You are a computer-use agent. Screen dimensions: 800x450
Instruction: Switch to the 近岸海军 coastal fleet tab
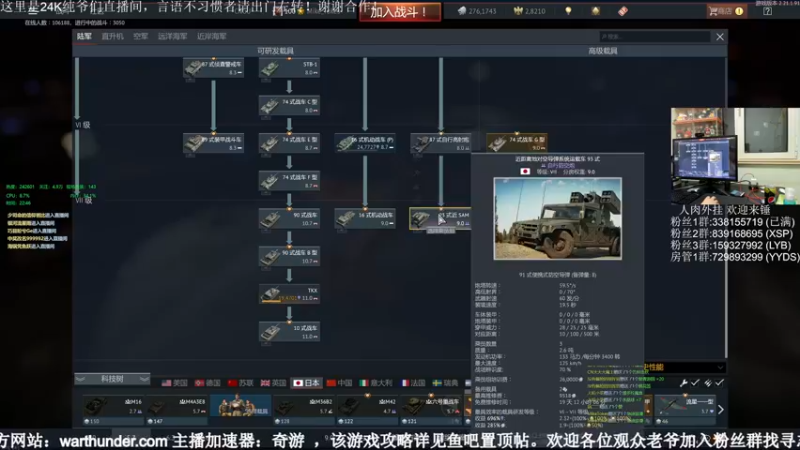pyautogui.click(x=212, y=36)
